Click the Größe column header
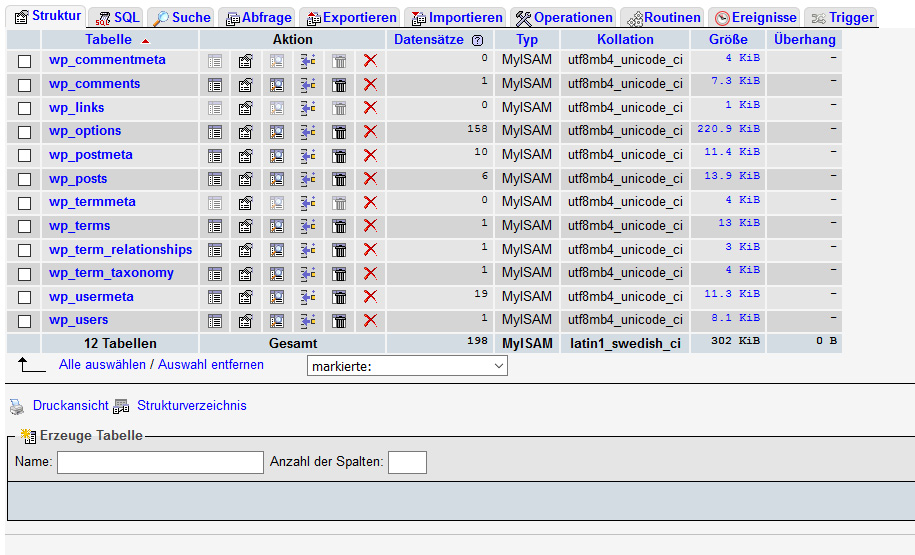 (x=728, y=40)
